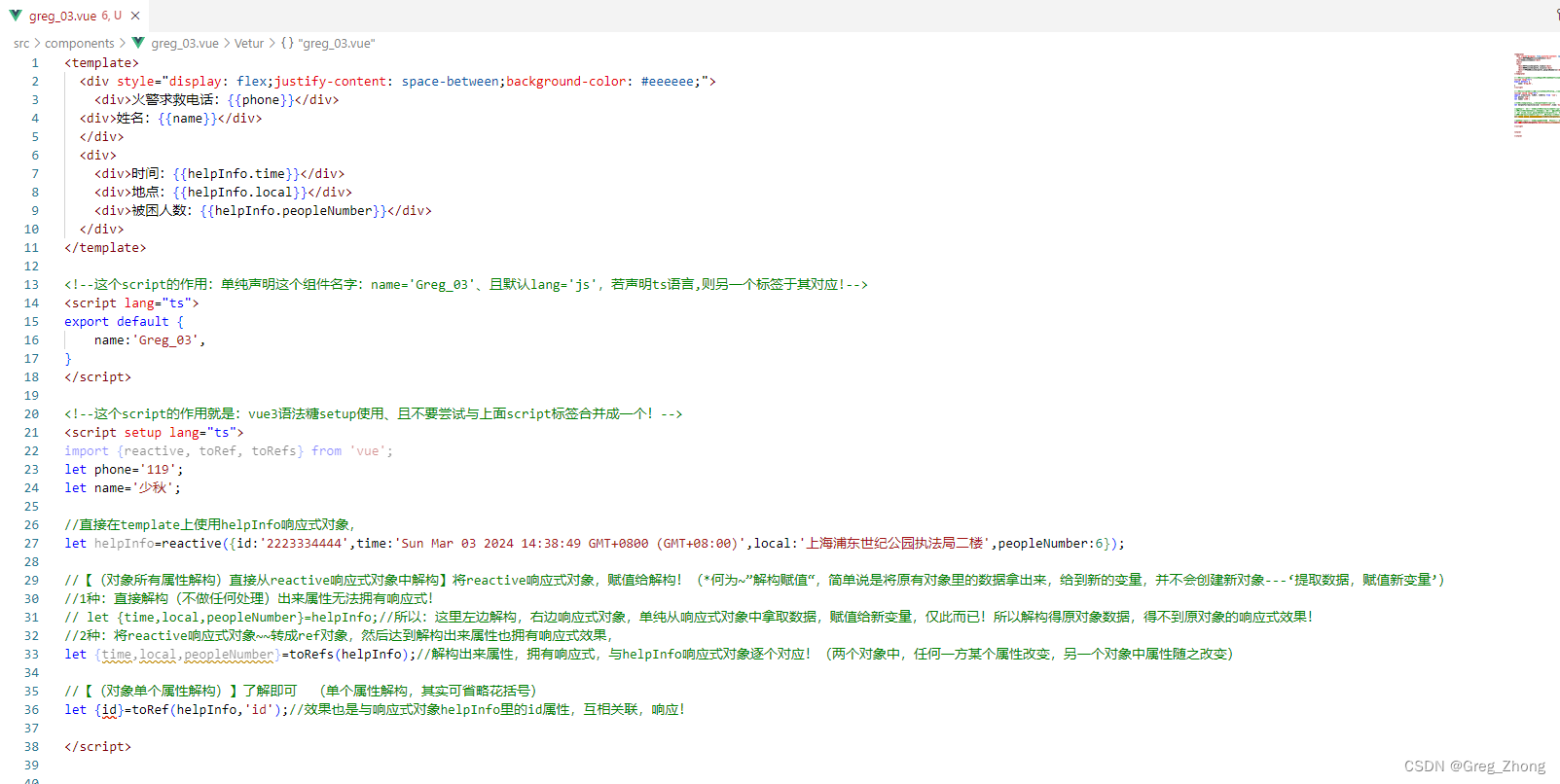Click helpInfo variable on line 27

pos(125,544)
